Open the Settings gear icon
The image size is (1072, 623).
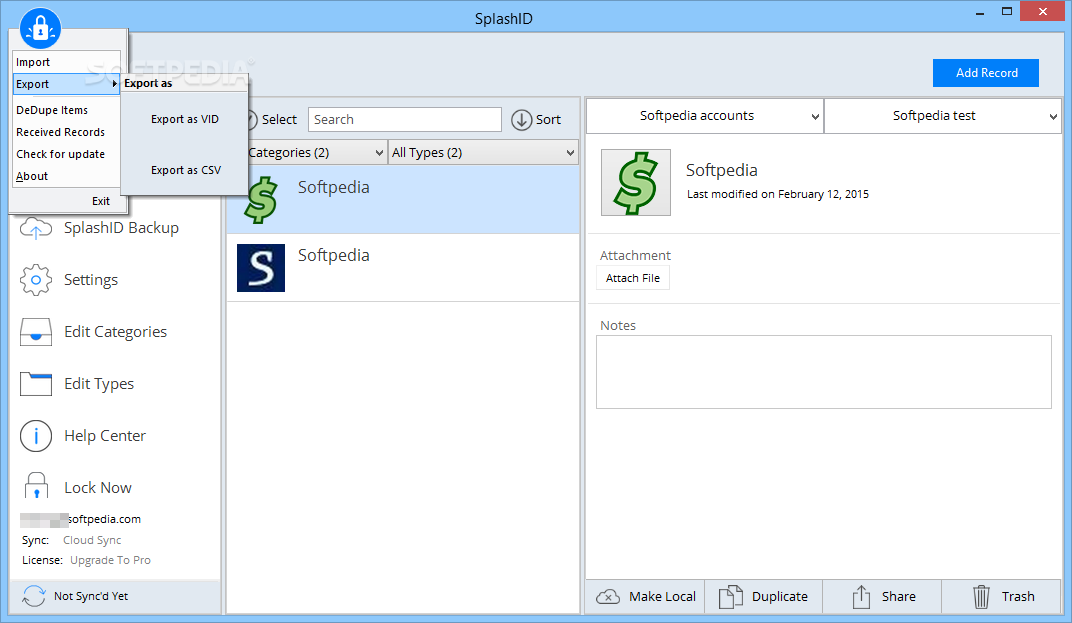(x=36, y=280)
